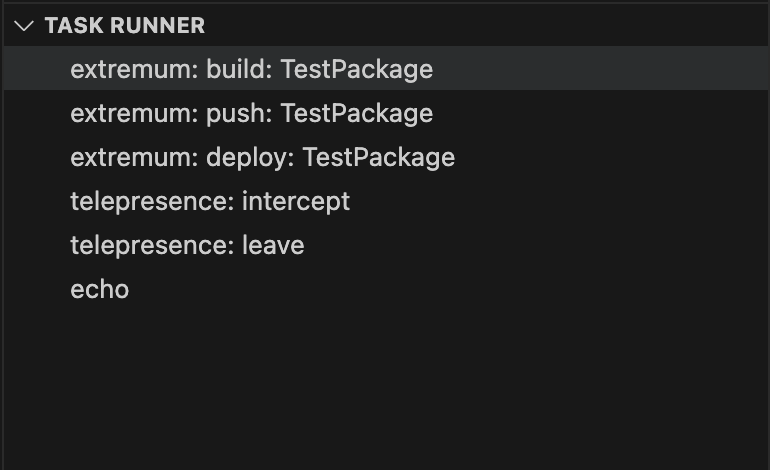
Task: Click the TASK RUNNER panel header title
Action: coord(124,26)
